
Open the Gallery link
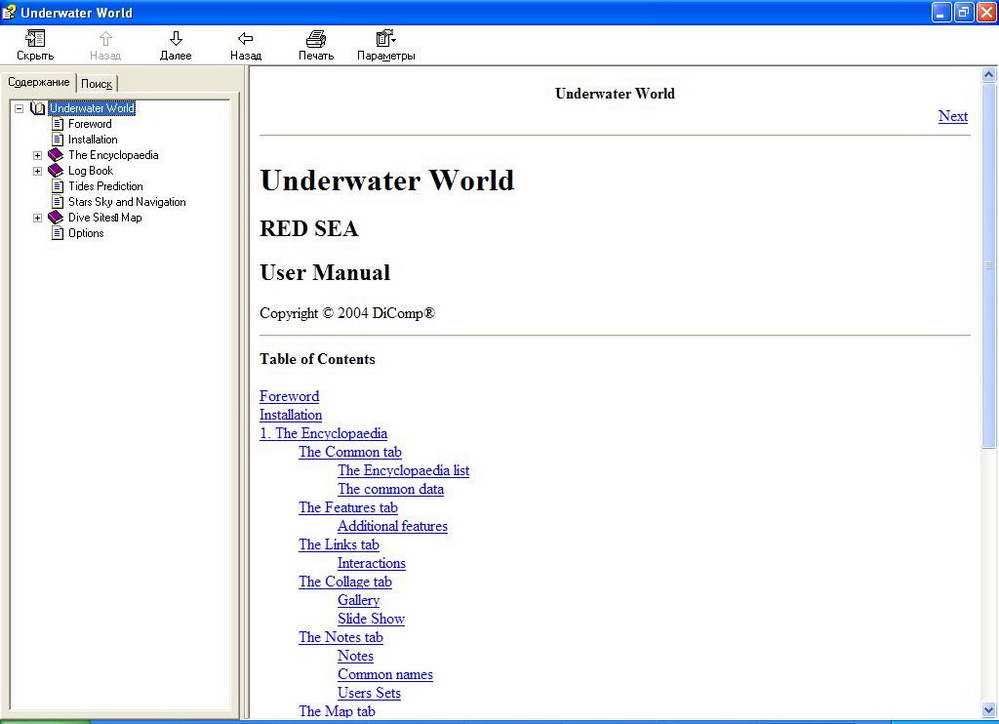(359, 600)
